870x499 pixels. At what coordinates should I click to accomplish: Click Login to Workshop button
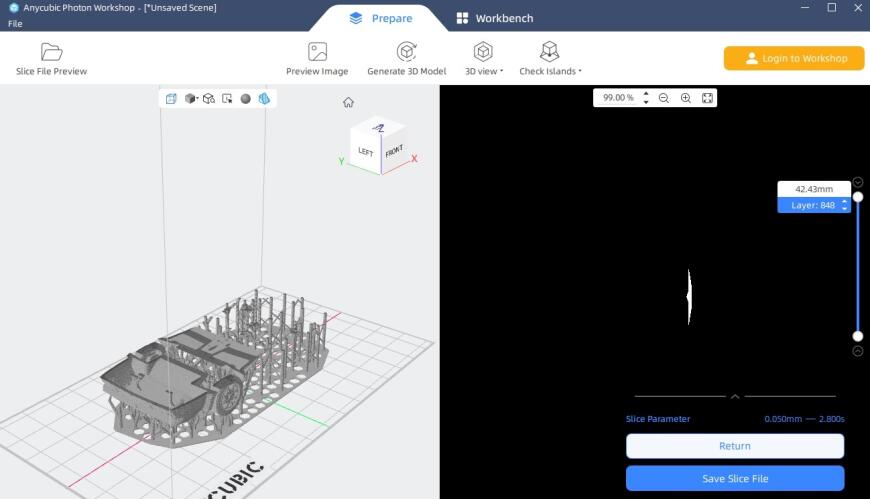tap(794, 58)
